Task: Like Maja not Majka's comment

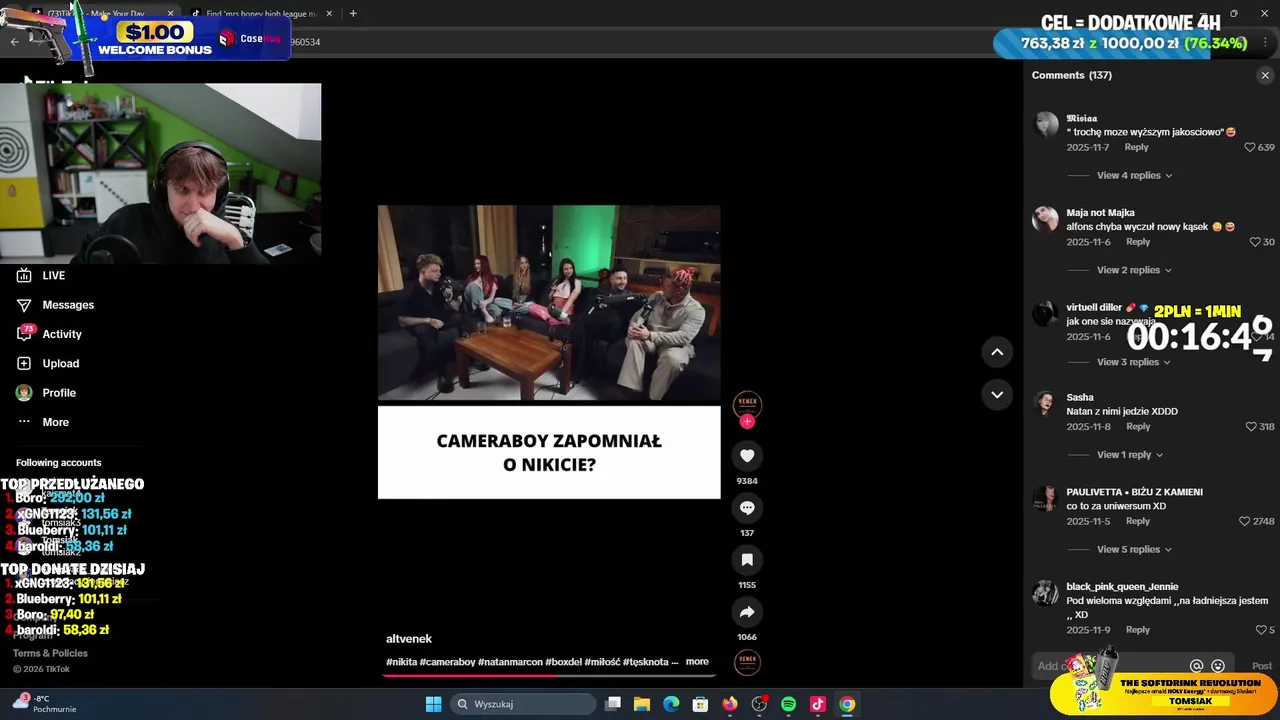Action: click(x=1255, y=242)
